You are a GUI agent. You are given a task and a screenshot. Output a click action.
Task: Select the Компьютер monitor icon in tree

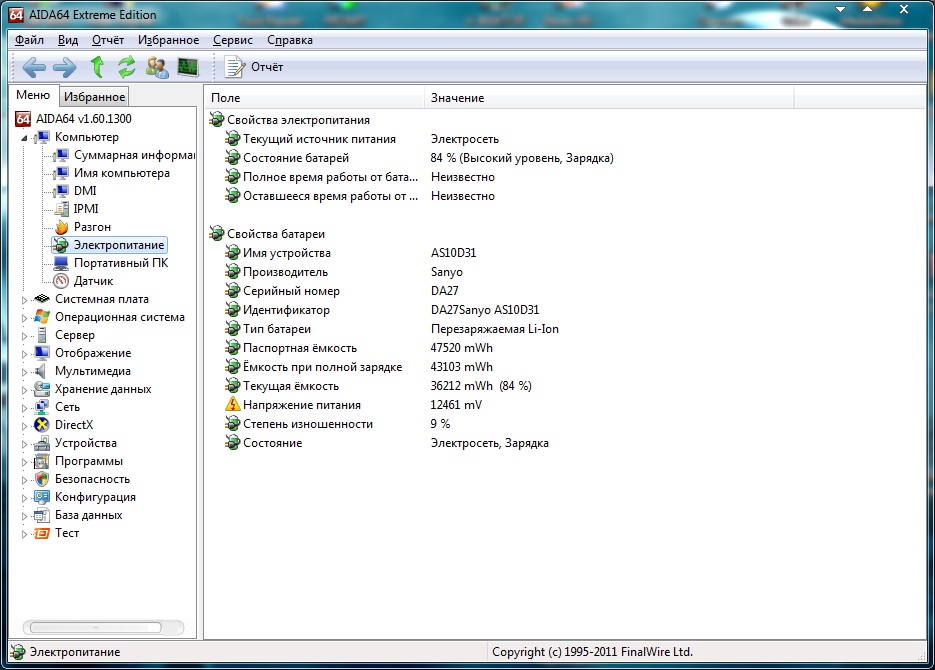coord(42,137)
